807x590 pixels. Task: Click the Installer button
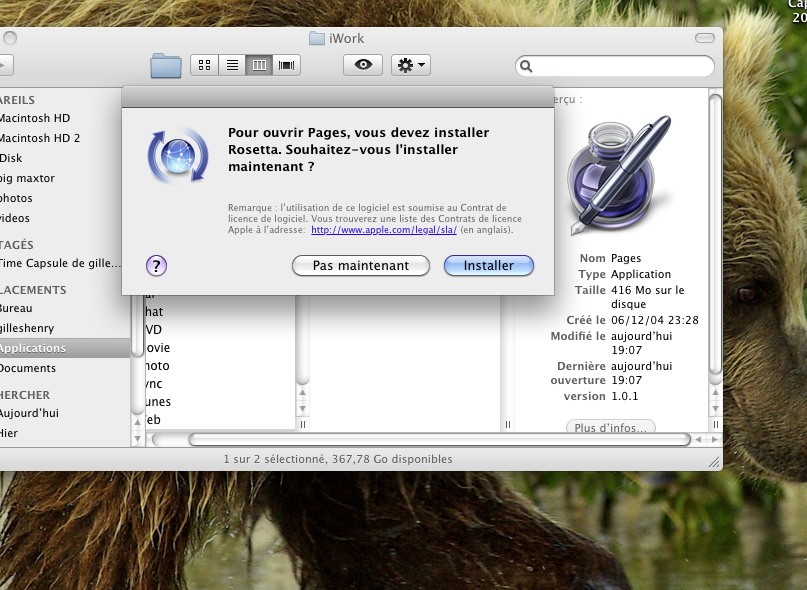click(488, 266)
